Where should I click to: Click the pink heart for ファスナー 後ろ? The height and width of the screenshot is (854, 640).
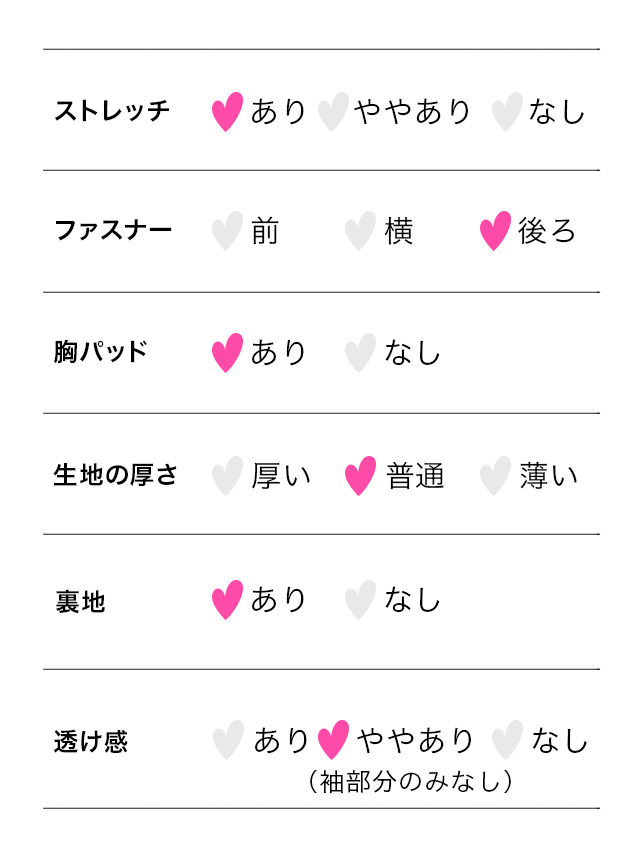495,231
